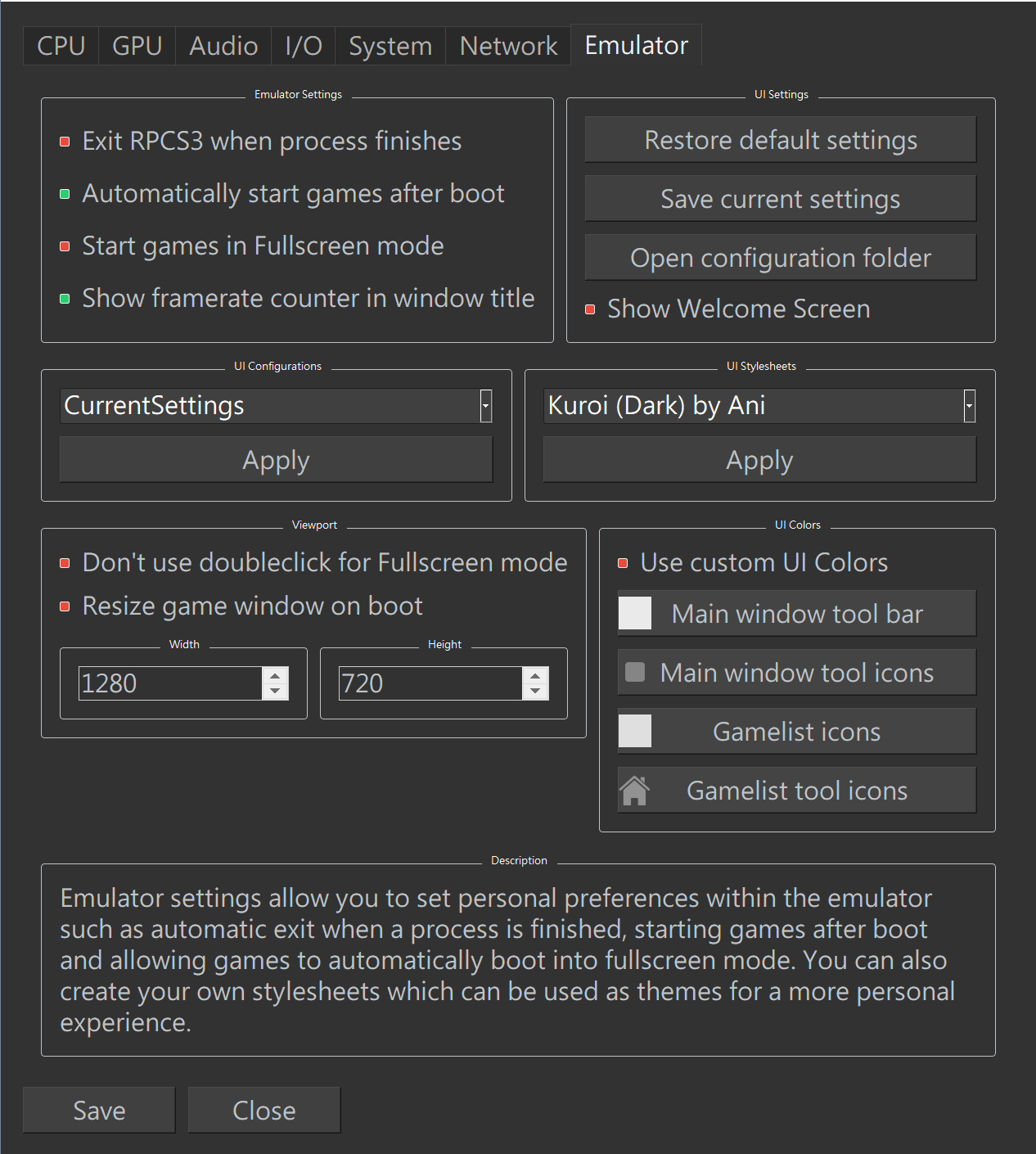Click Restore default settings
Screen dimensions: 1036x1154
(x=780, y=139)
